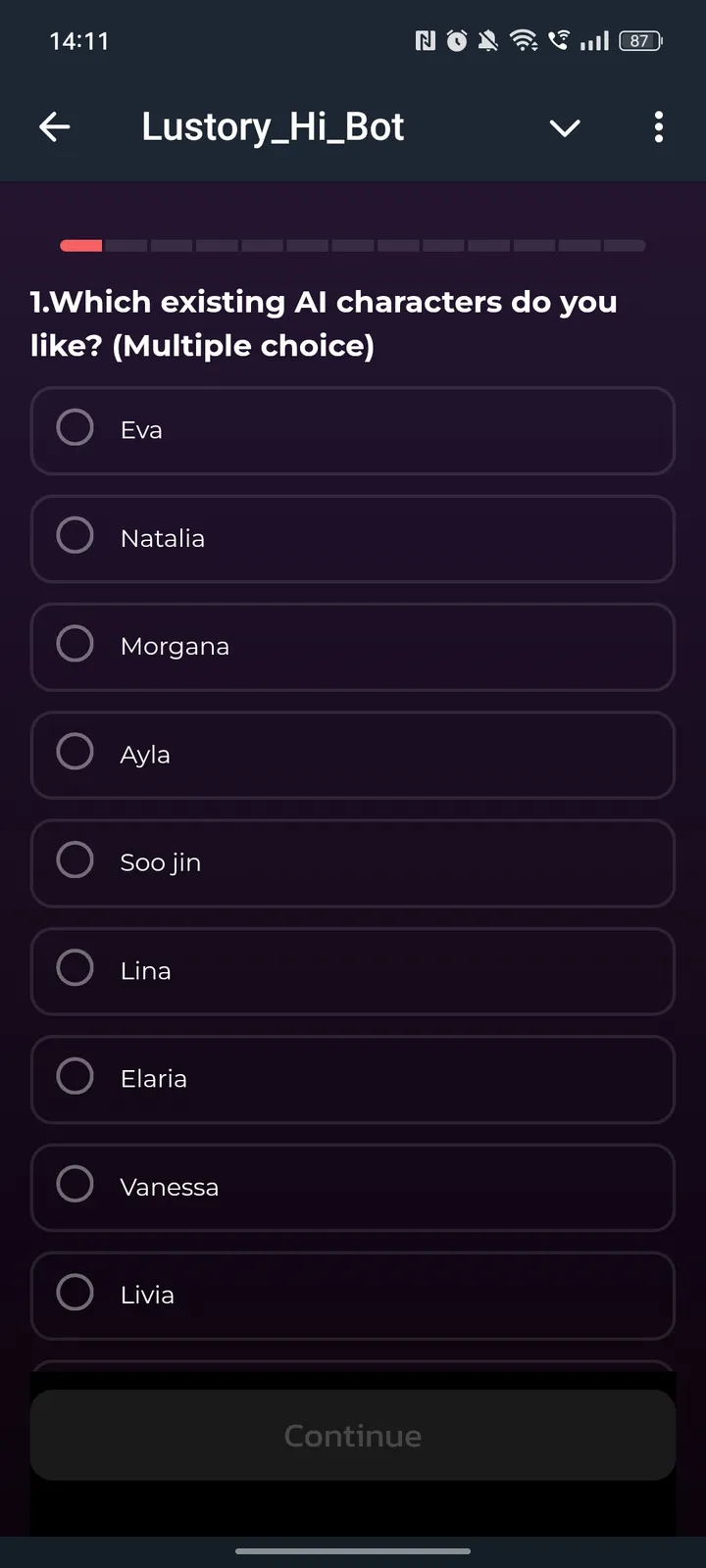Screen dimensions: 706x1568
Task: Expand the chevron down arrow in header
Action: point(565,127)
